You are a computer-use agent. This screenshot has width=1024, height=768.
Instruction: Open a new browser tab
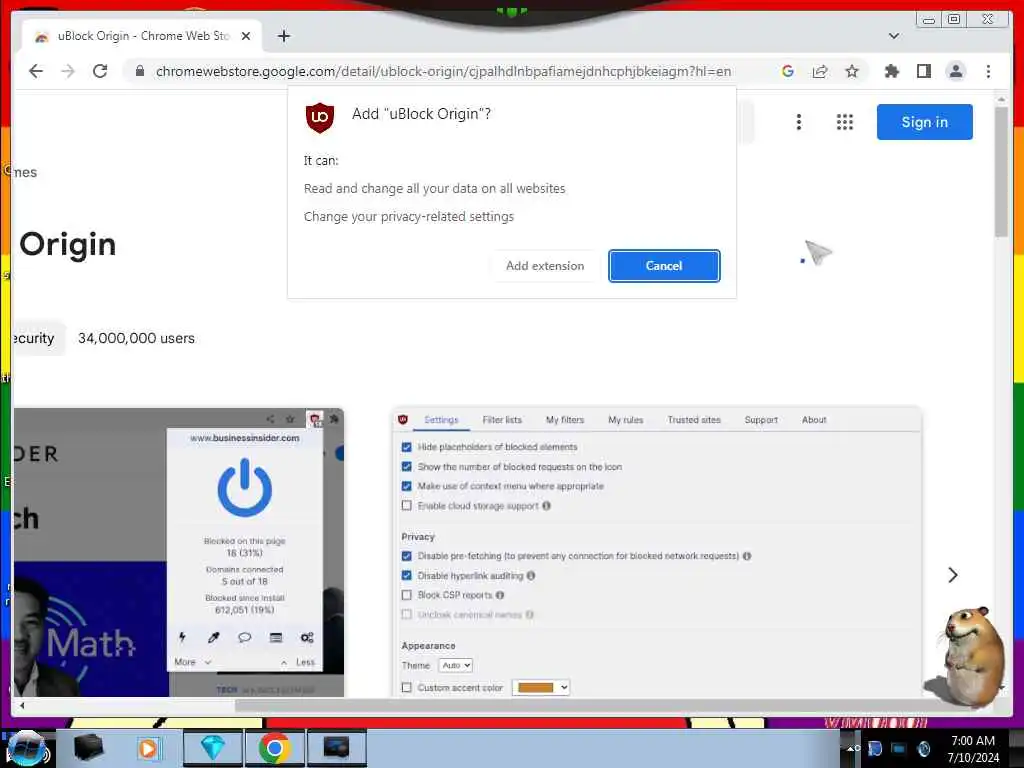(283, 36)
